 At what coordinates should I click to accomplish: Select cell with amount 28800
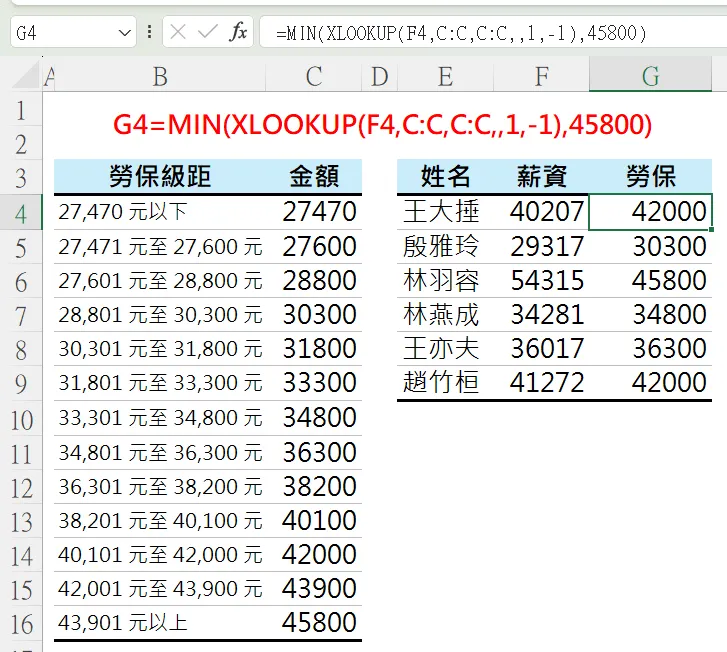point(314,281)
